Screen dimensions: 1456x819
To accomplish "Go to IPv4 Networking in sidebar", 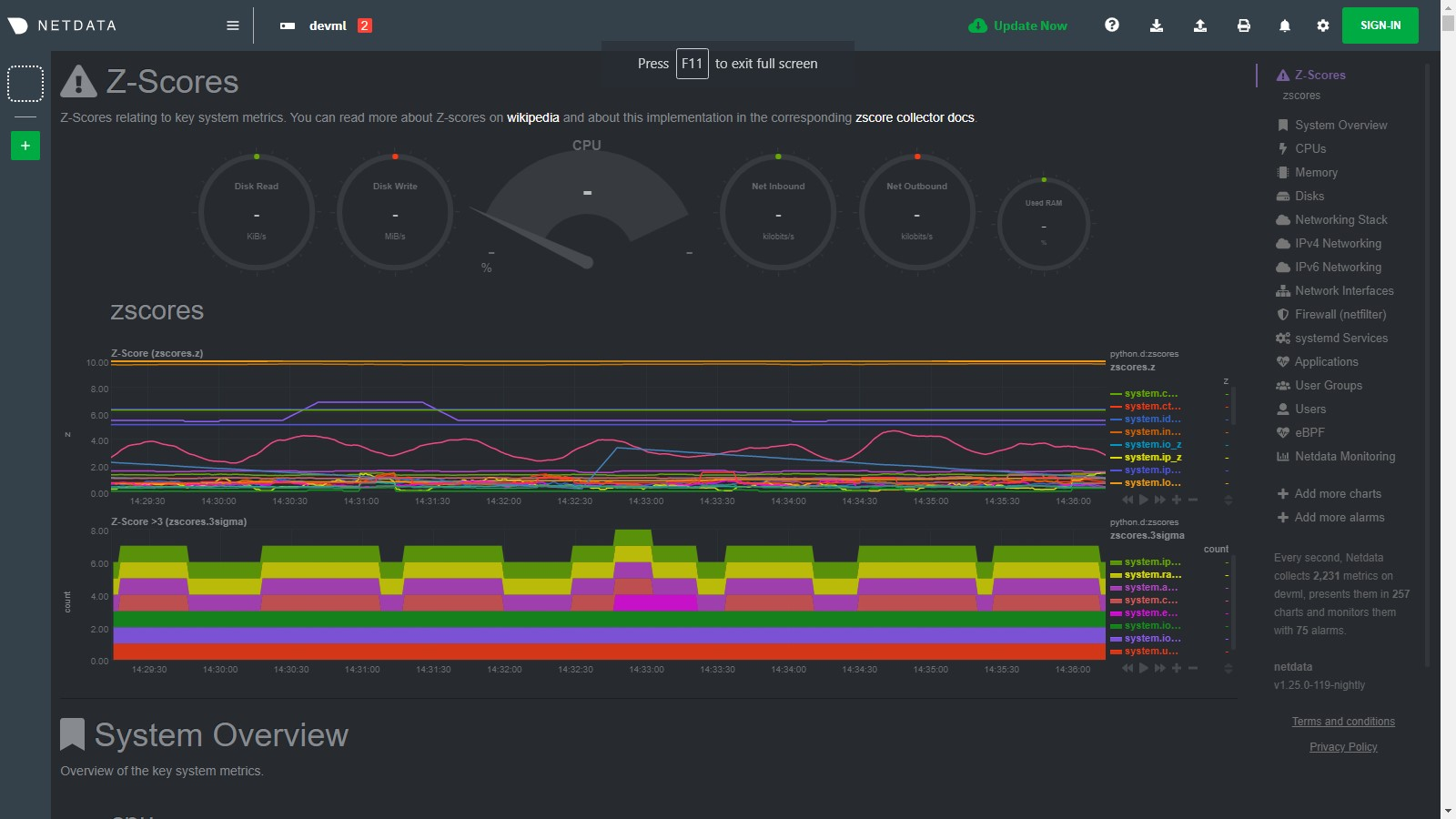I will point(1329,244).
